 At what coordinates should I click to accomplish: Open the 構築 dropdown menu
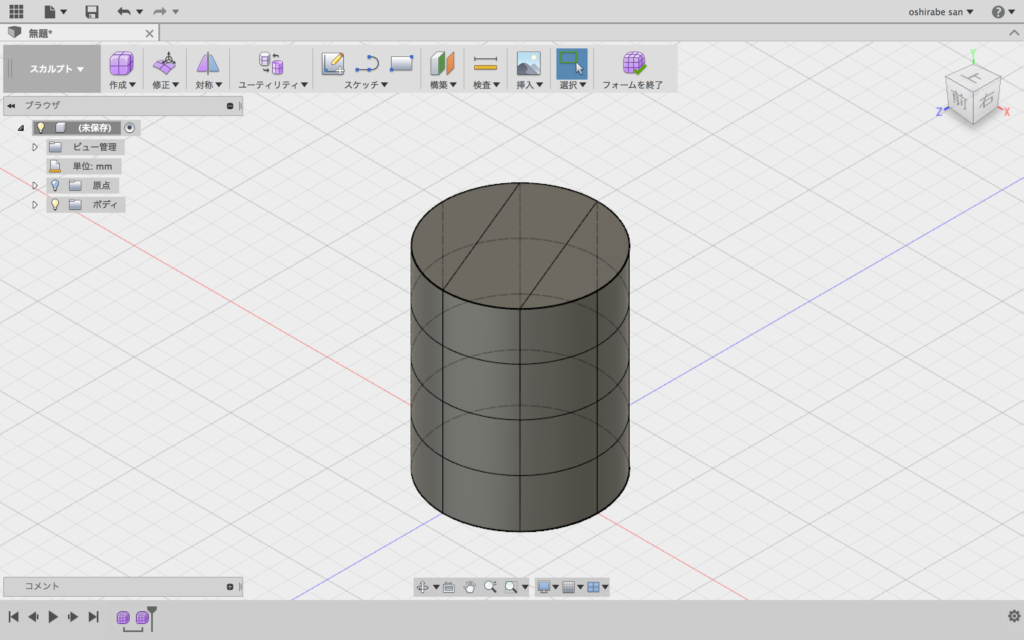(x=443, y=85)
